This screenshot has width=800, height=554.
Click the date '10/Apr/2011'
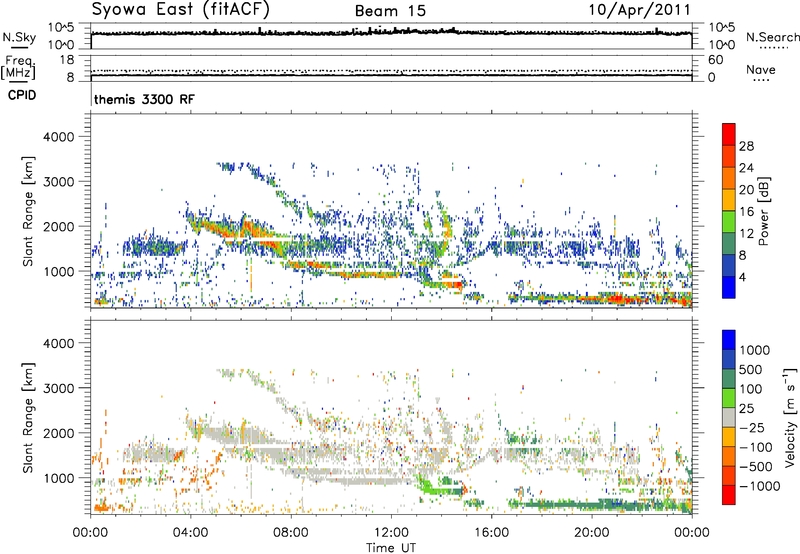point(640,10)
